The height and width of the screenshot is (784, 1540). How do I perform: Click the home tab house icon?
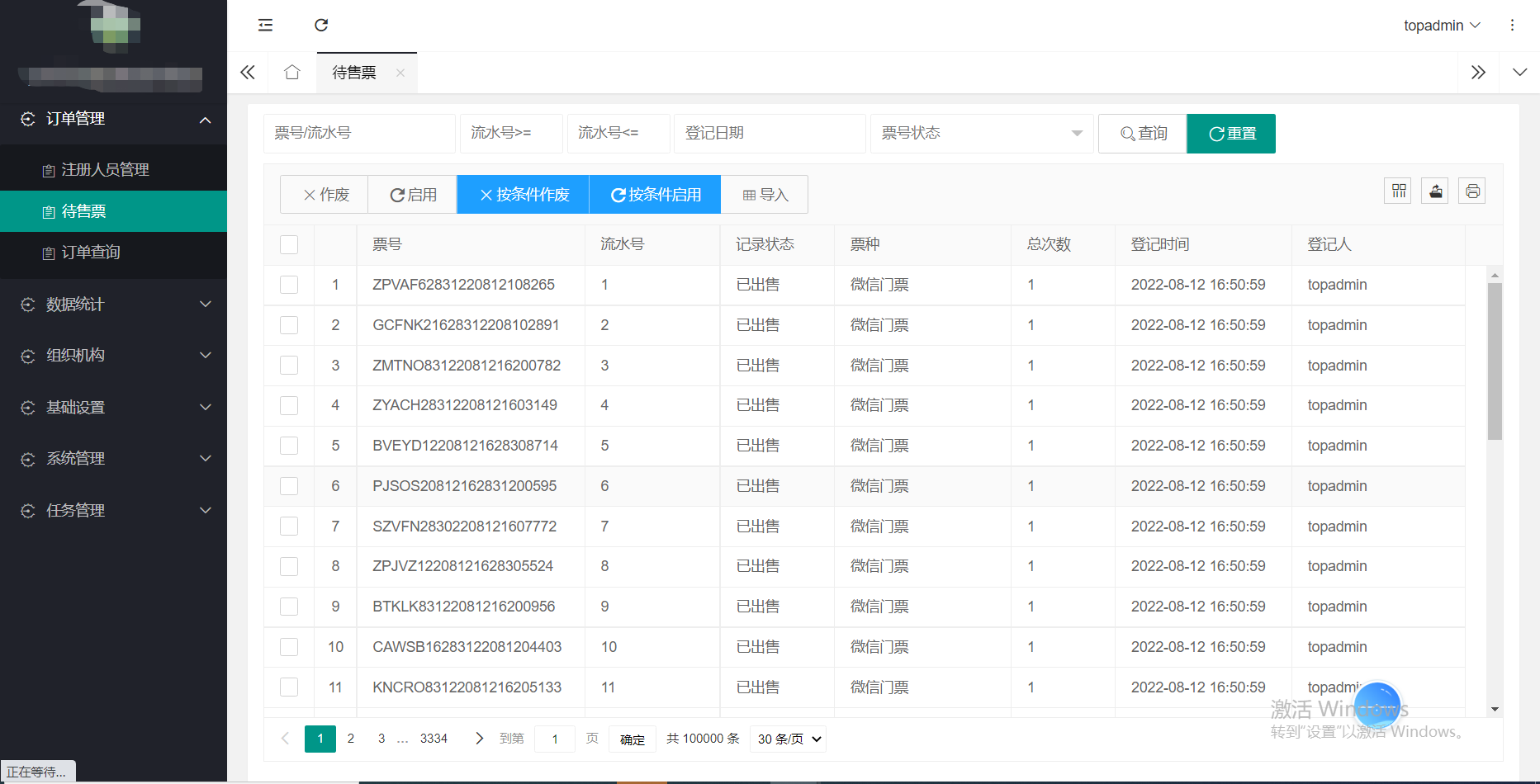(291, 73)
